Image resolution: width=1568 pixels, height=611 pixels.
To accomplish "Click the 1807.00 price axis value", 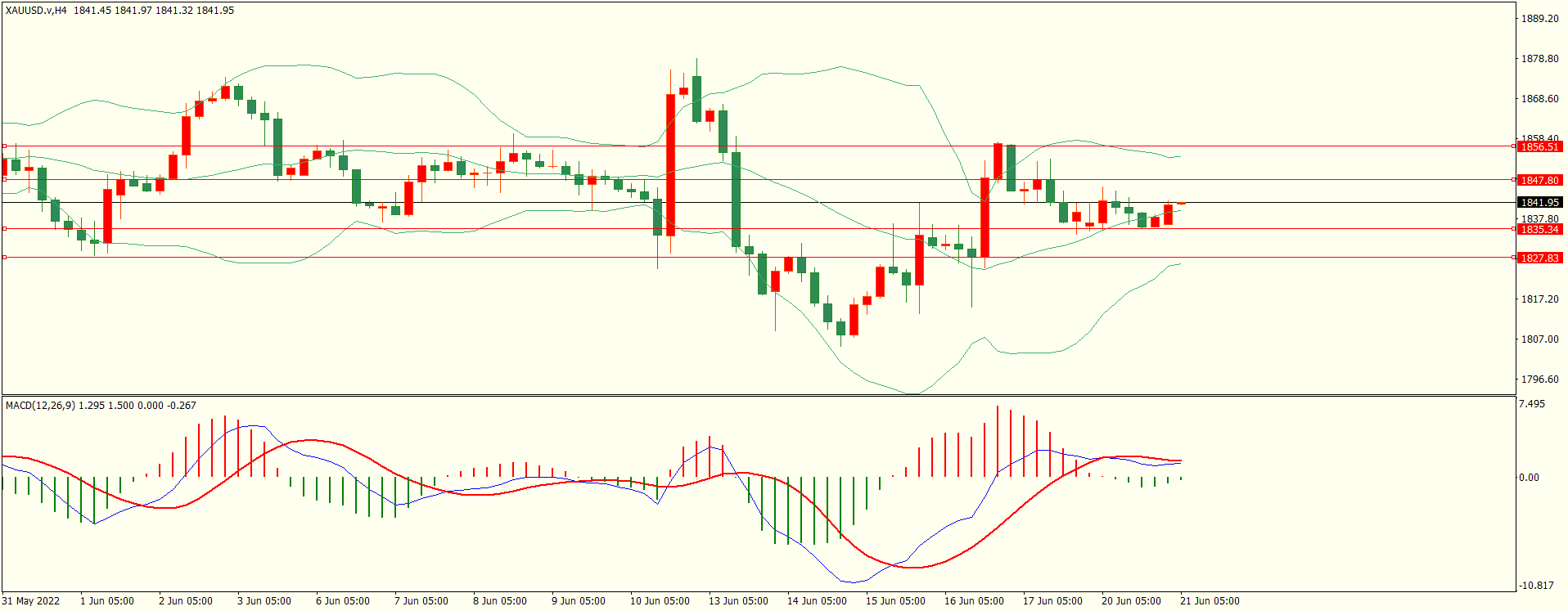I will (1539, 339).
